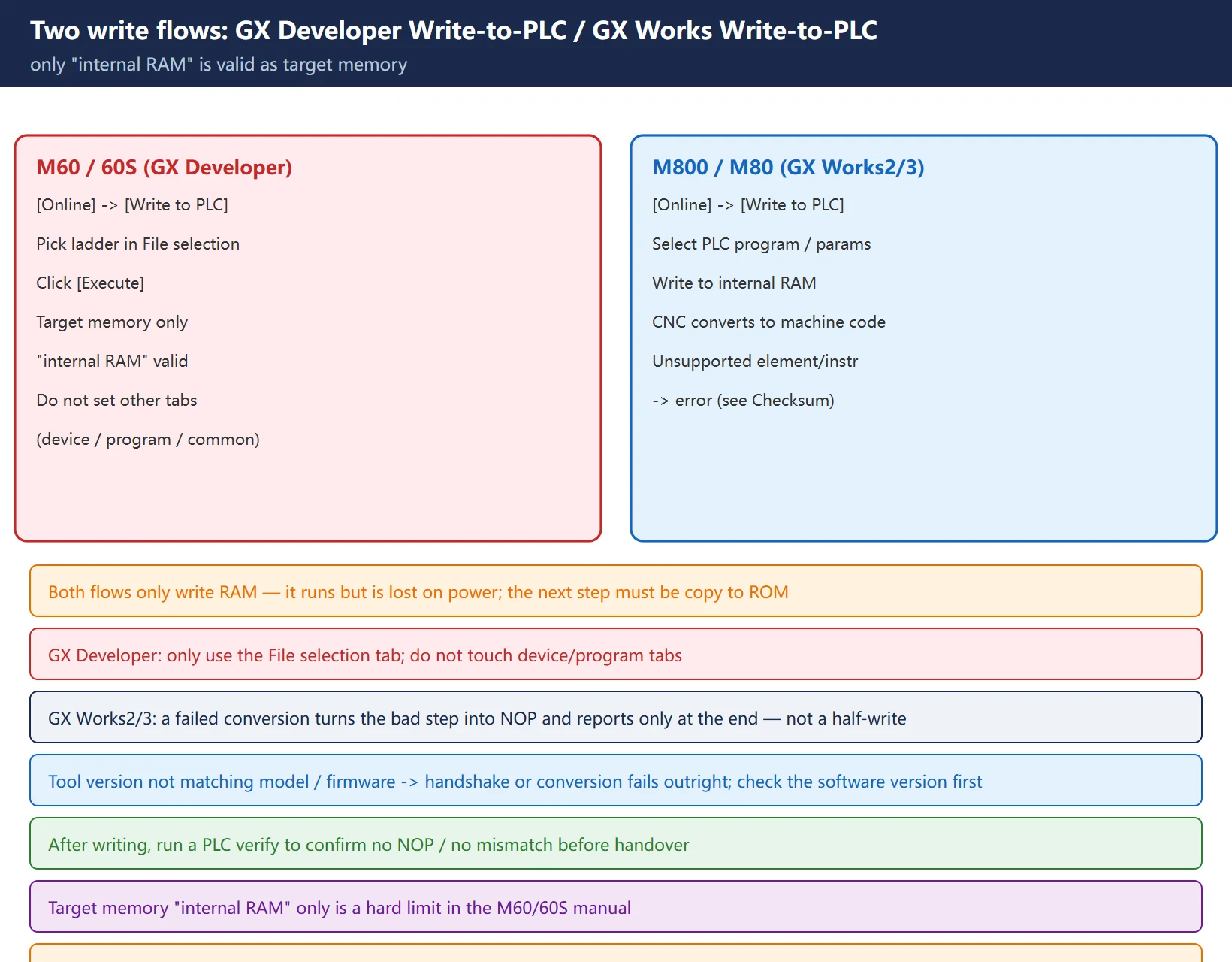Click 'CNC converts to machine code' line

768,322
